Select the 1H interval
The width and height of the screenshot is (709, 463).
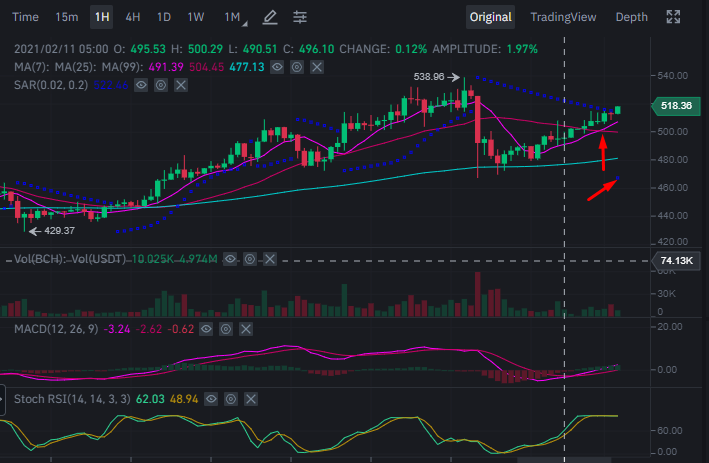(102, 17)
